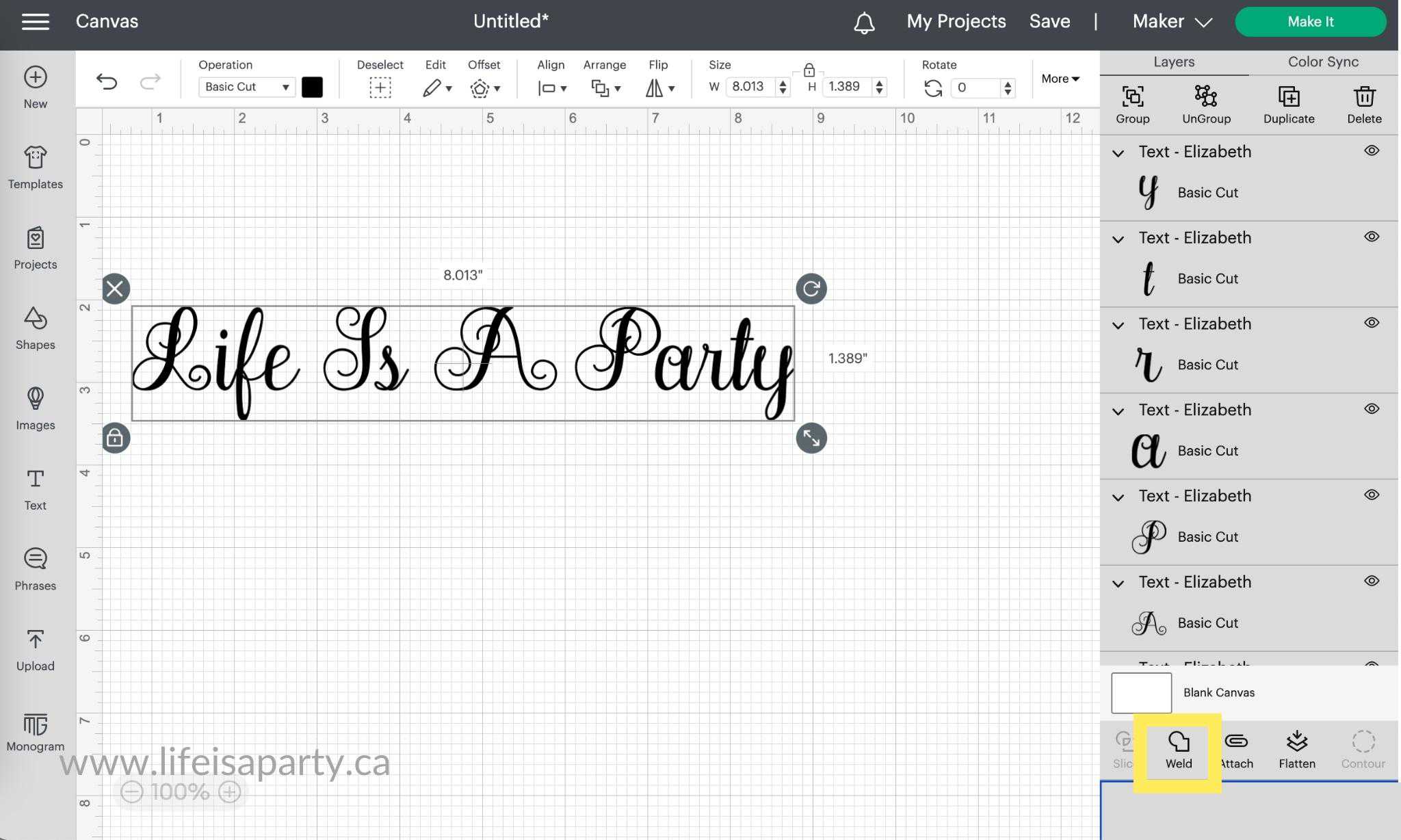
Task: Hide the lowercase 'a' text layer
Action: [x=1372, y=409]
